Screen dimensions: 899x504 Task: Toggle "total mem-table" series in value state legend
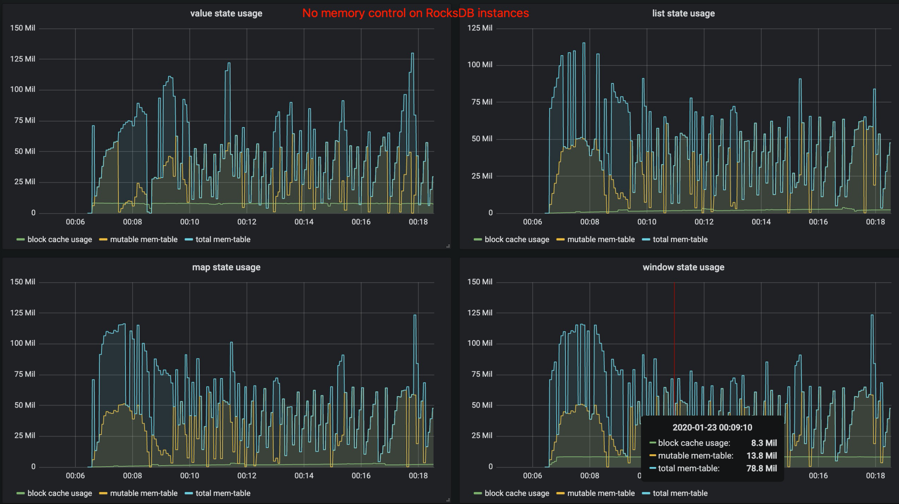pyautogui.click(x=222, y=240)
